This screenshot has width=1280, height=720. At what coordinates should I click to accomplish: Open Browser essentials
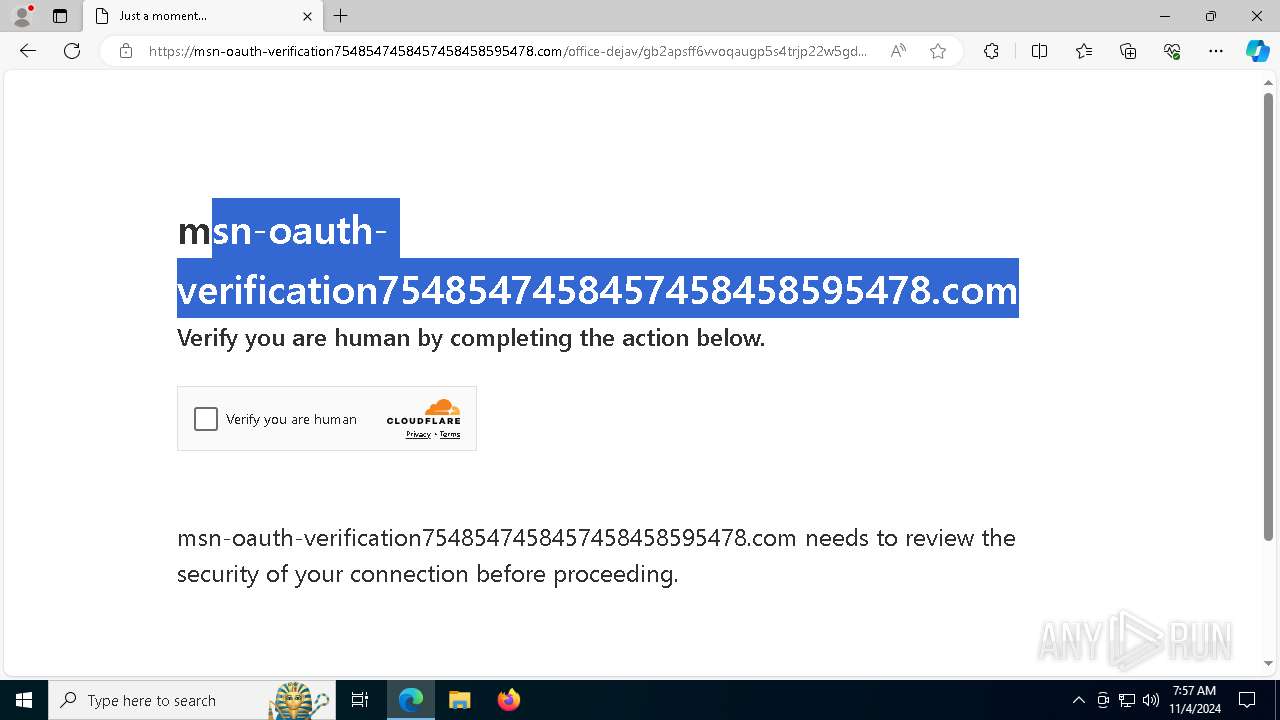[x=1172, y=51]
